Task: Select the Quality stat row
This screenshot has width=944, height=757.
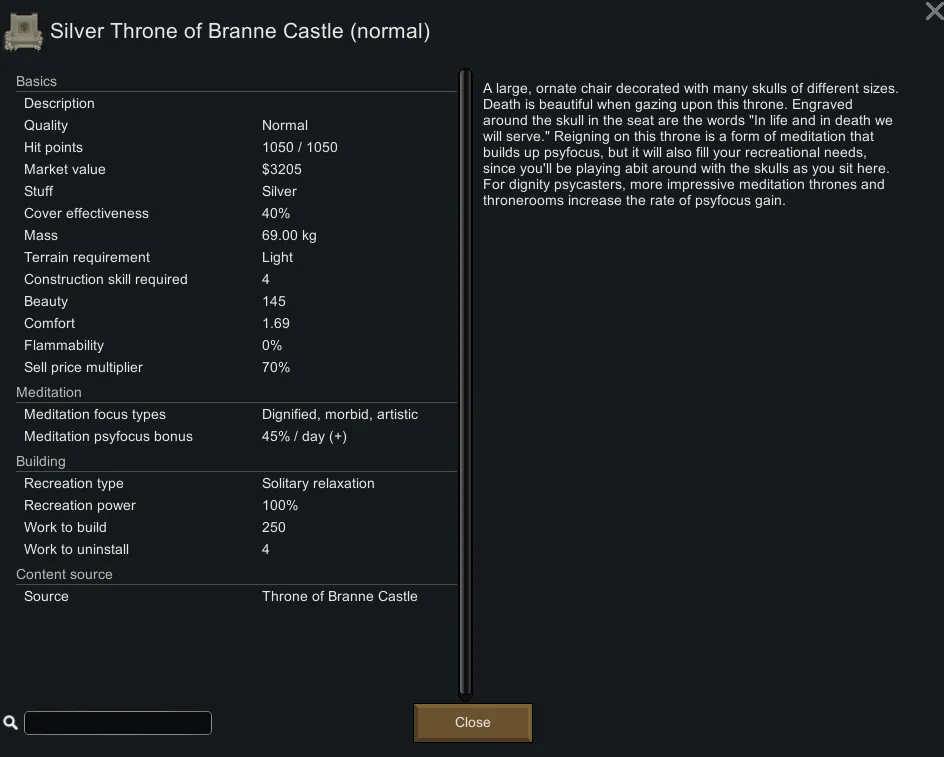Action: click(x=236, y=125)
